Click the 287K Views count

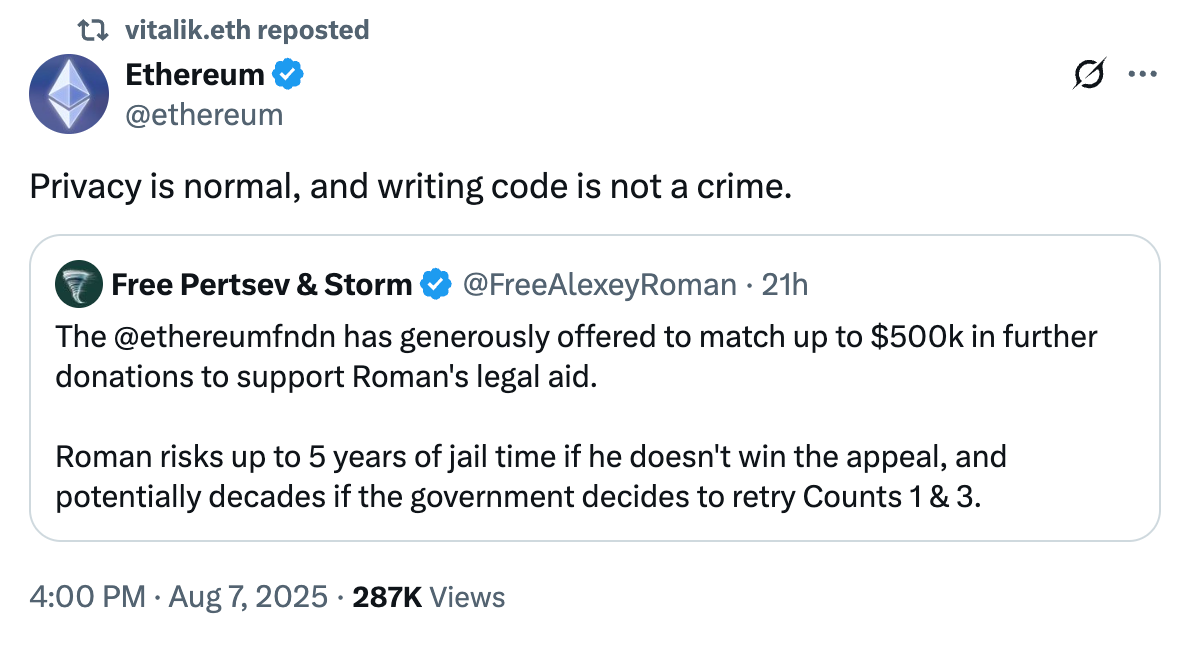[x=429, y=598]
